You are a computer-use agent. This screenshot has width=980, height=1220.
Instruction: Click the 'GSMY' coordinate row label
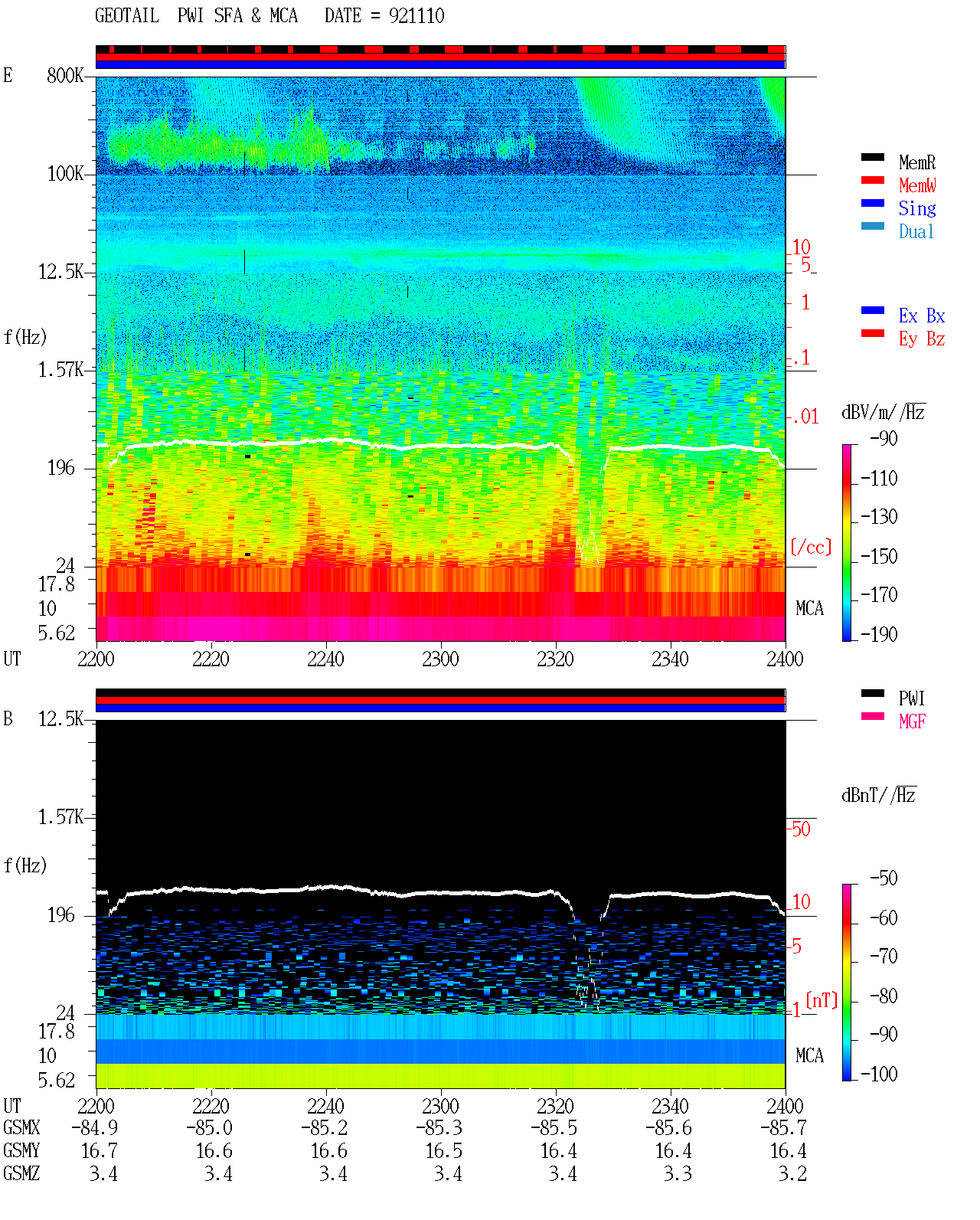(21, 1151)
